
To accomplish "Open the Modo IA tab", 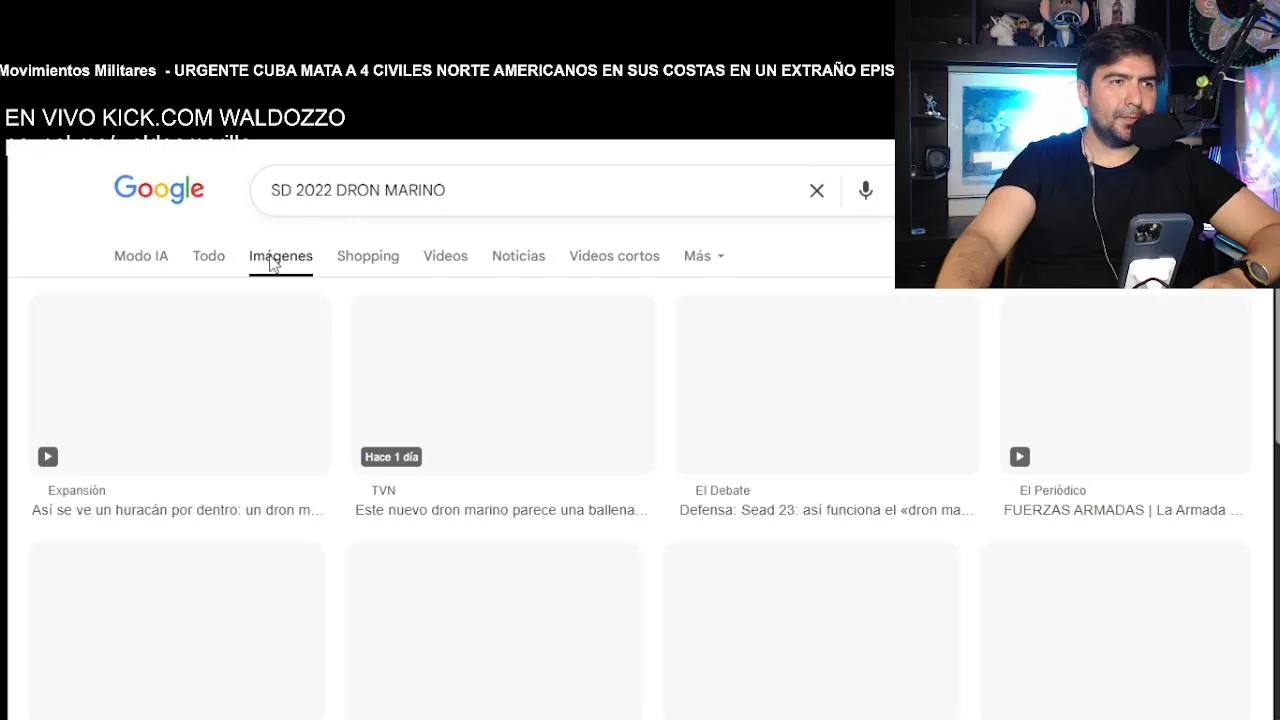I will coord(141,256).
